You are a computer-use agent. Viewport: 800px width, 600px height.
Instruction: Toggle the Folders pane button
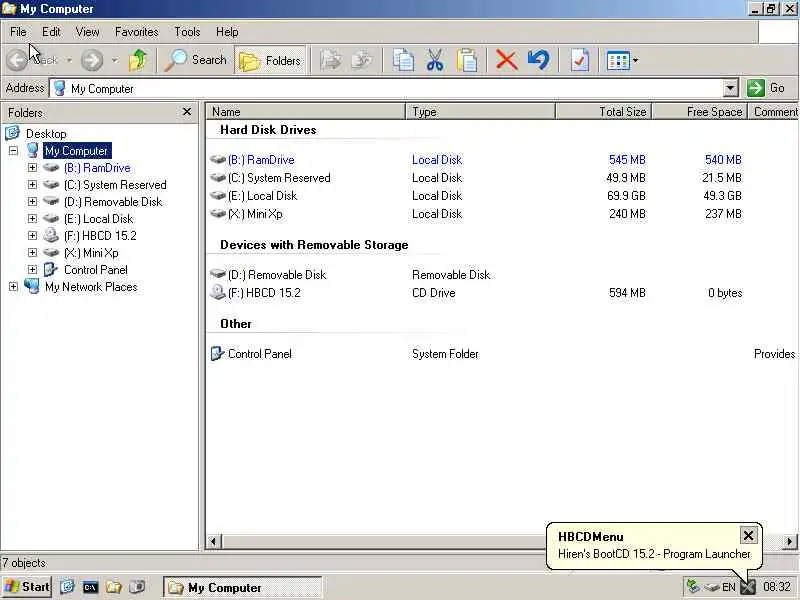pos(270,60)
